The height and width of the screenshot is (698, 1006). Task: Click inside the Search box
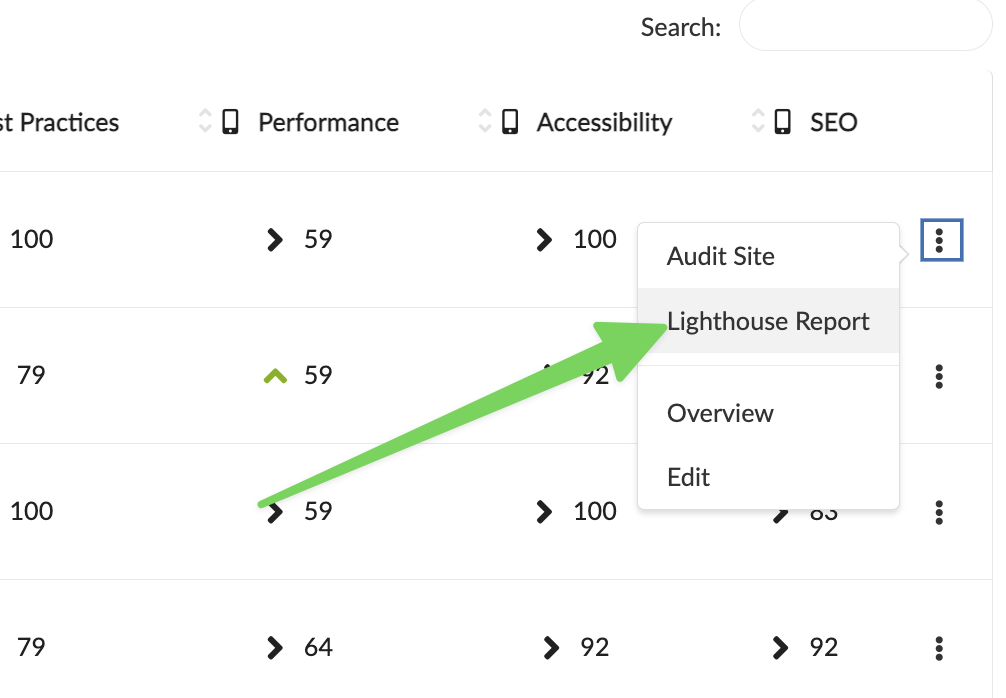tap(865, 26)
